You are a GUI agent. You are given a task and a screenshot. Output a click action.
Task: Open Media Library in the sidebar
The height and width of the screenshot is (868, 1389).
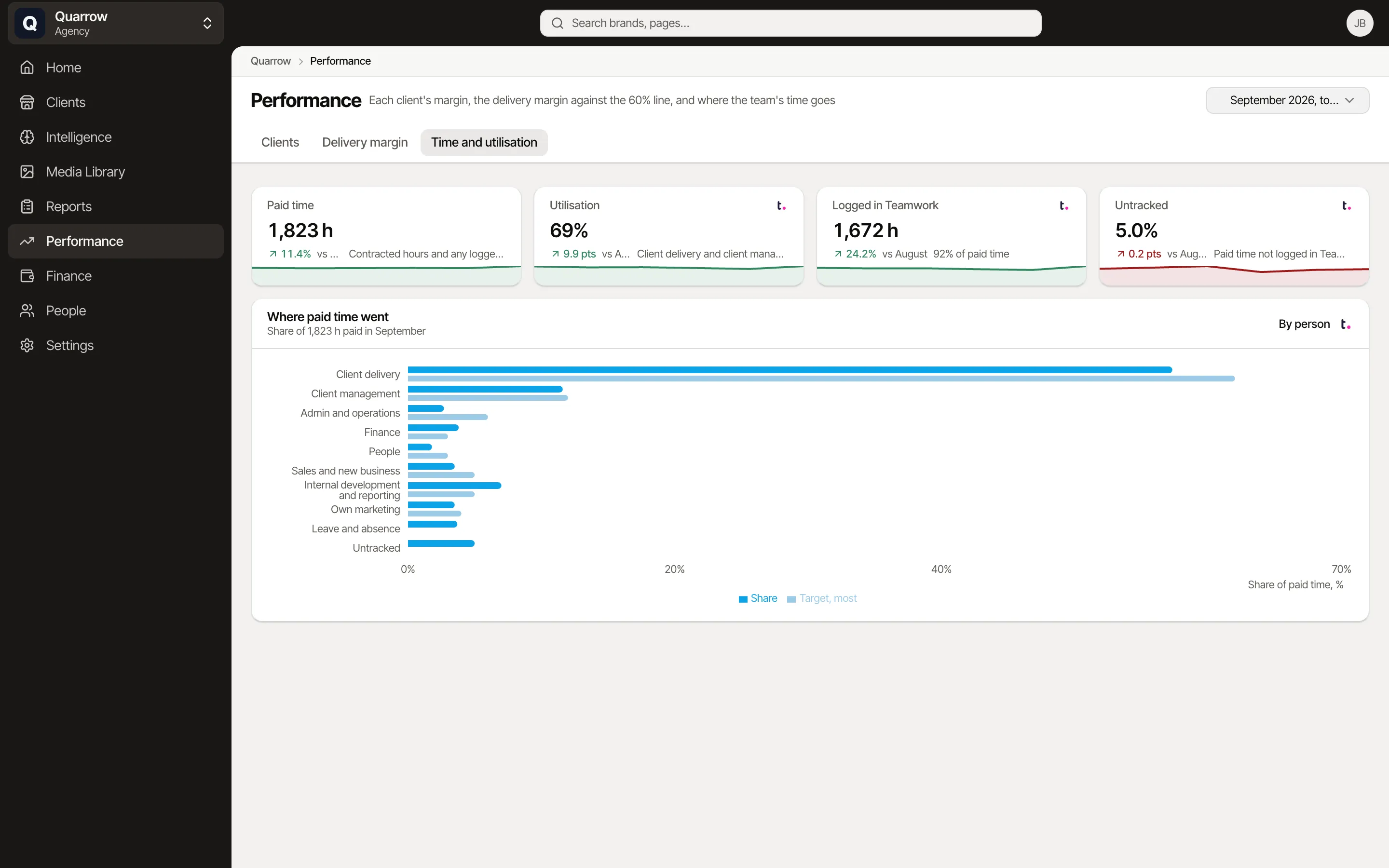[116, 172]
